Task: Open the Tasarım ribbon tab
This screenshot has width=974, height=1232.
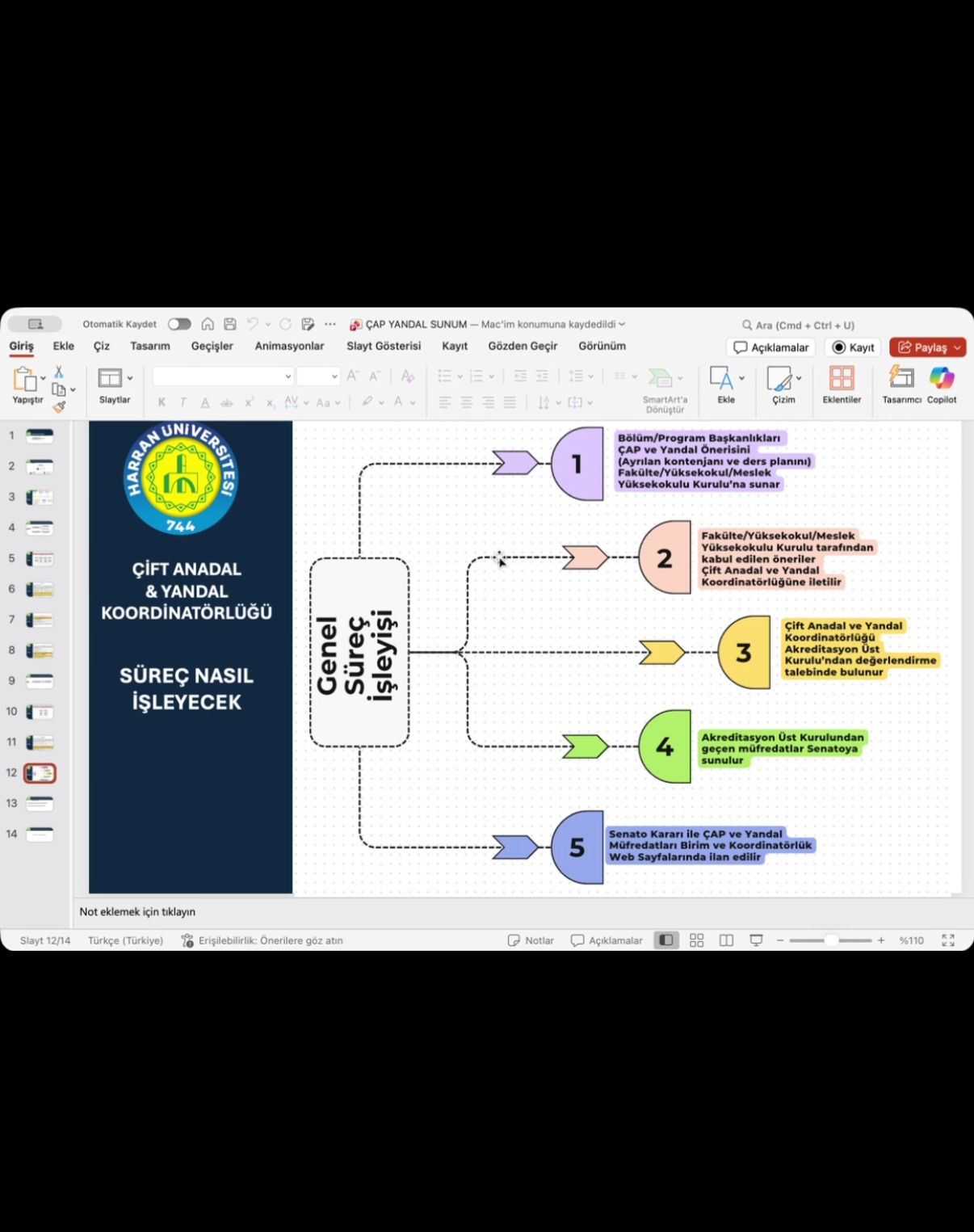Action: (150, 346)
